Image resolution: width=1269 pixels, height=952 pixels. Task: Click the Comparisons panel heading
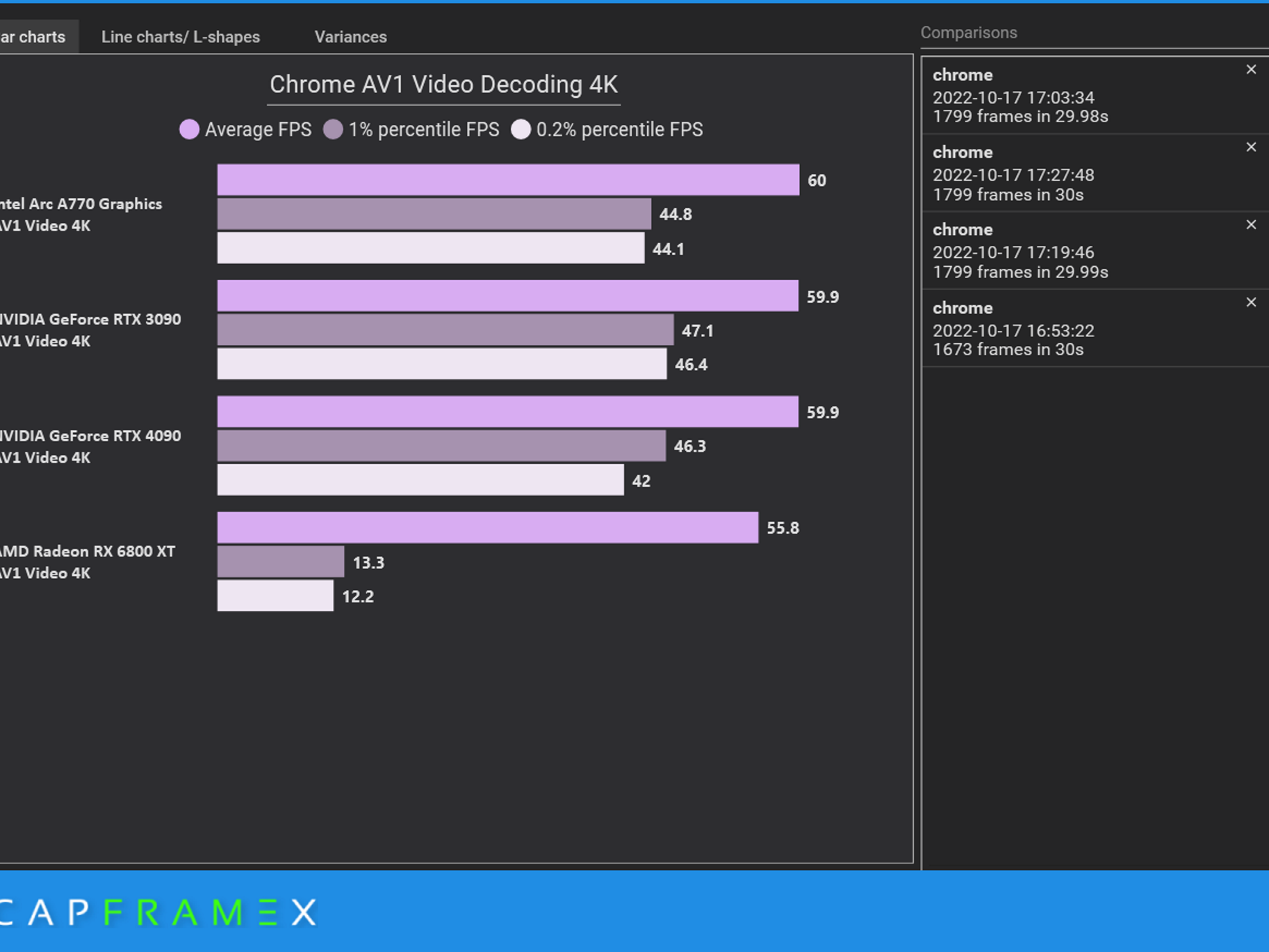969,33
